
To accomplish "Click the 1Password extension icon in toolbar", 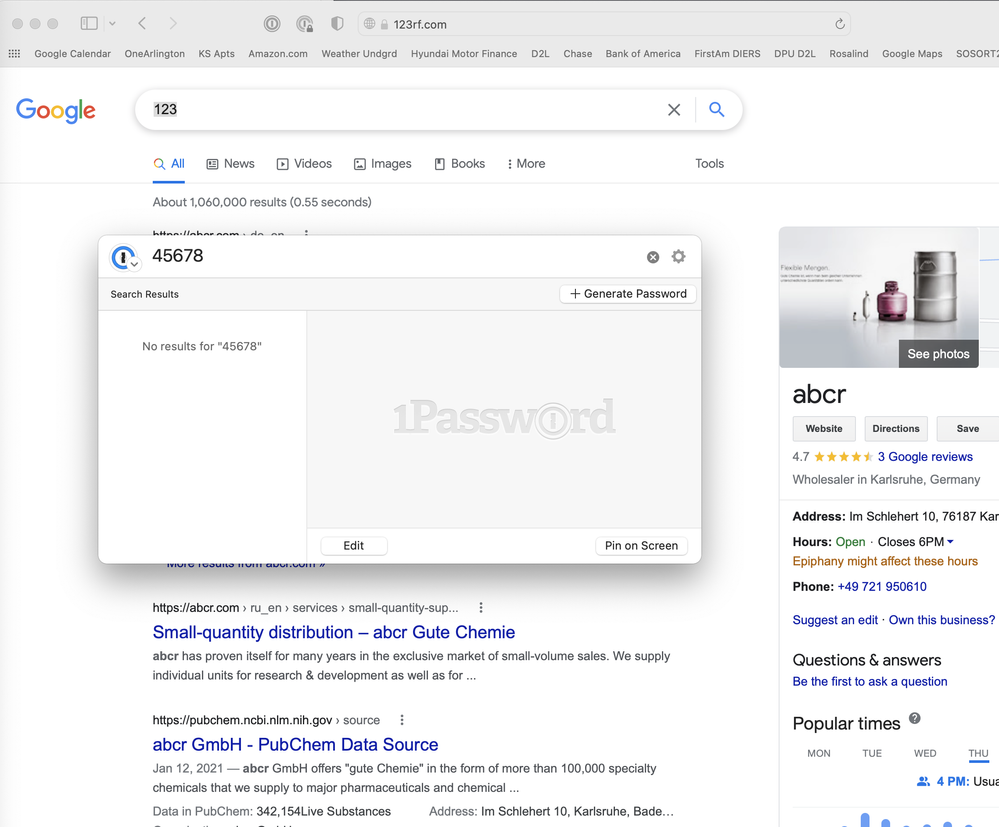I will pos(272,24).
